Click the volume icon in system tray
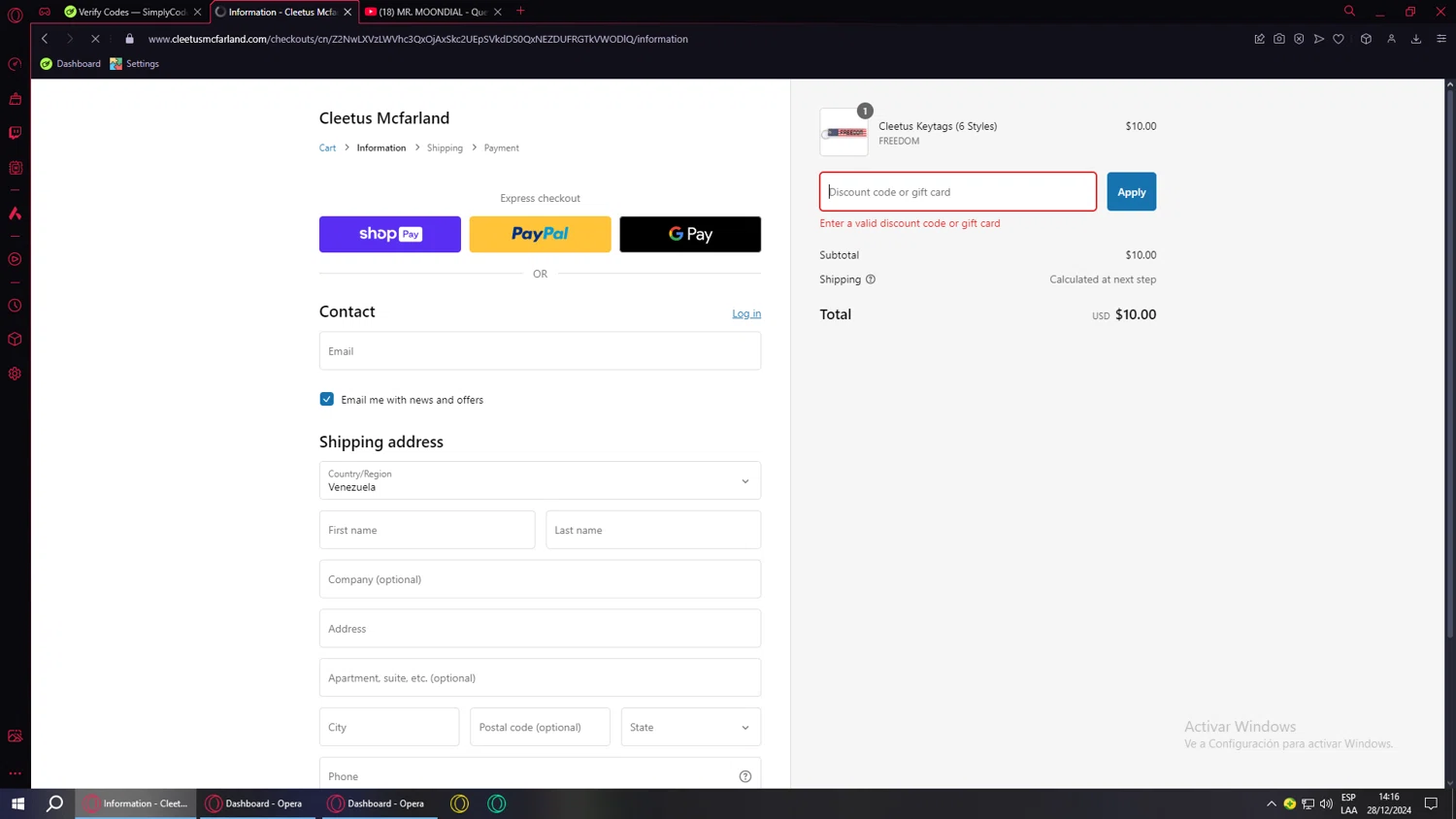Image resolution: width=1456 pixels, height=819 pixels. [x=1326, y=803]
